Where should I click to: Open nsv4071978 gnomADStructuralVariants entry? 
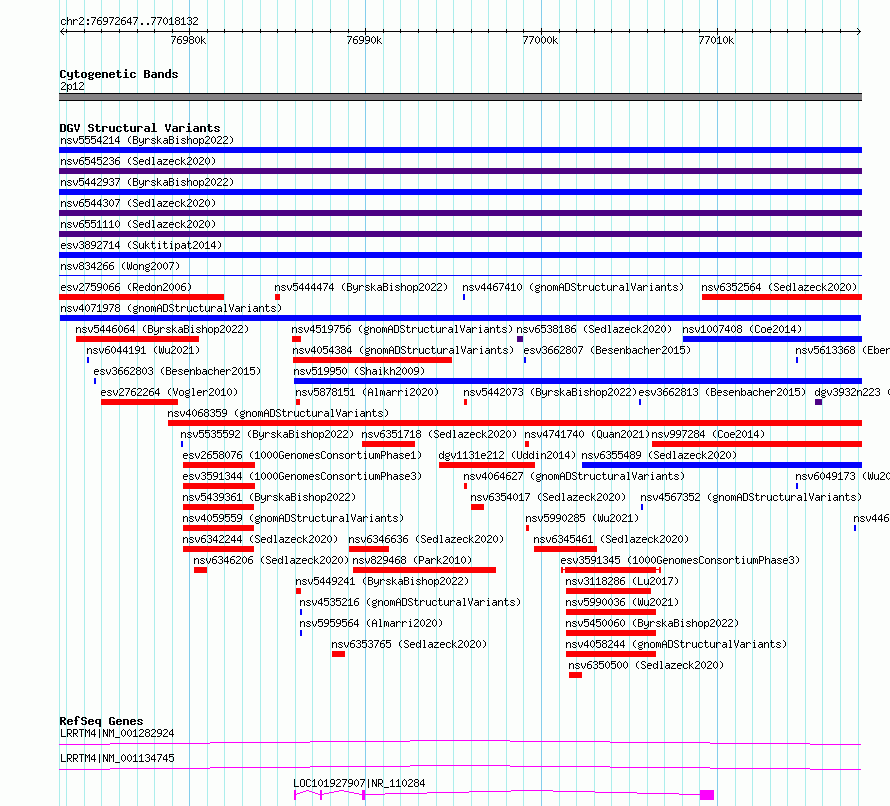(171, 308)
